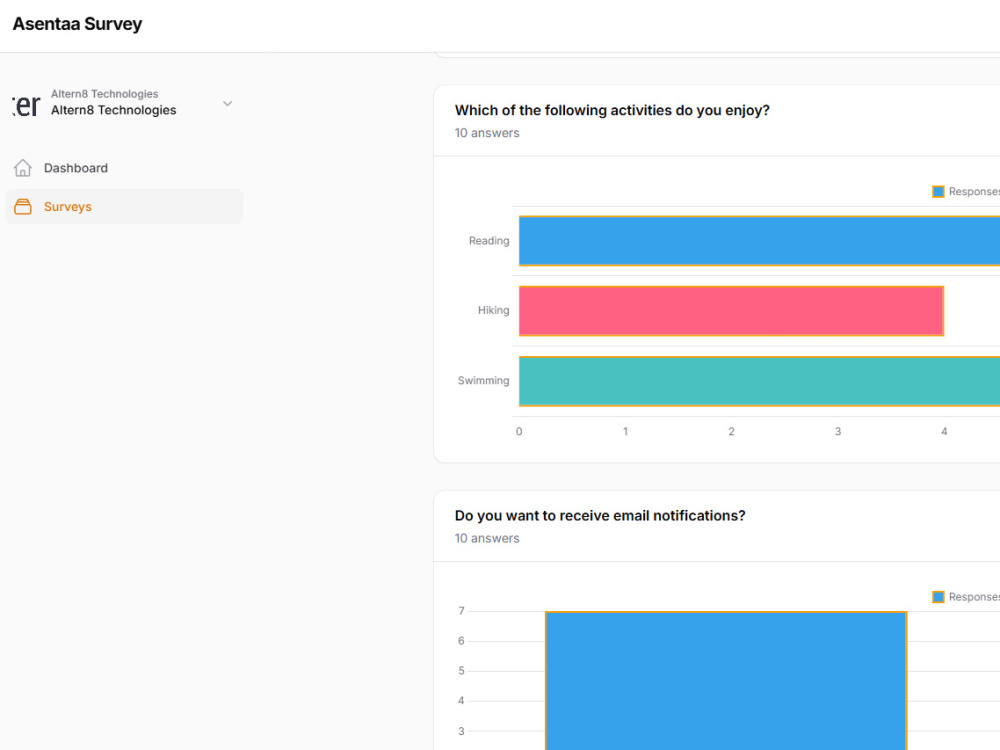Toggle Responses legend in activities chart
This screenshot has width=1000, height=750.
click(966, 191)
